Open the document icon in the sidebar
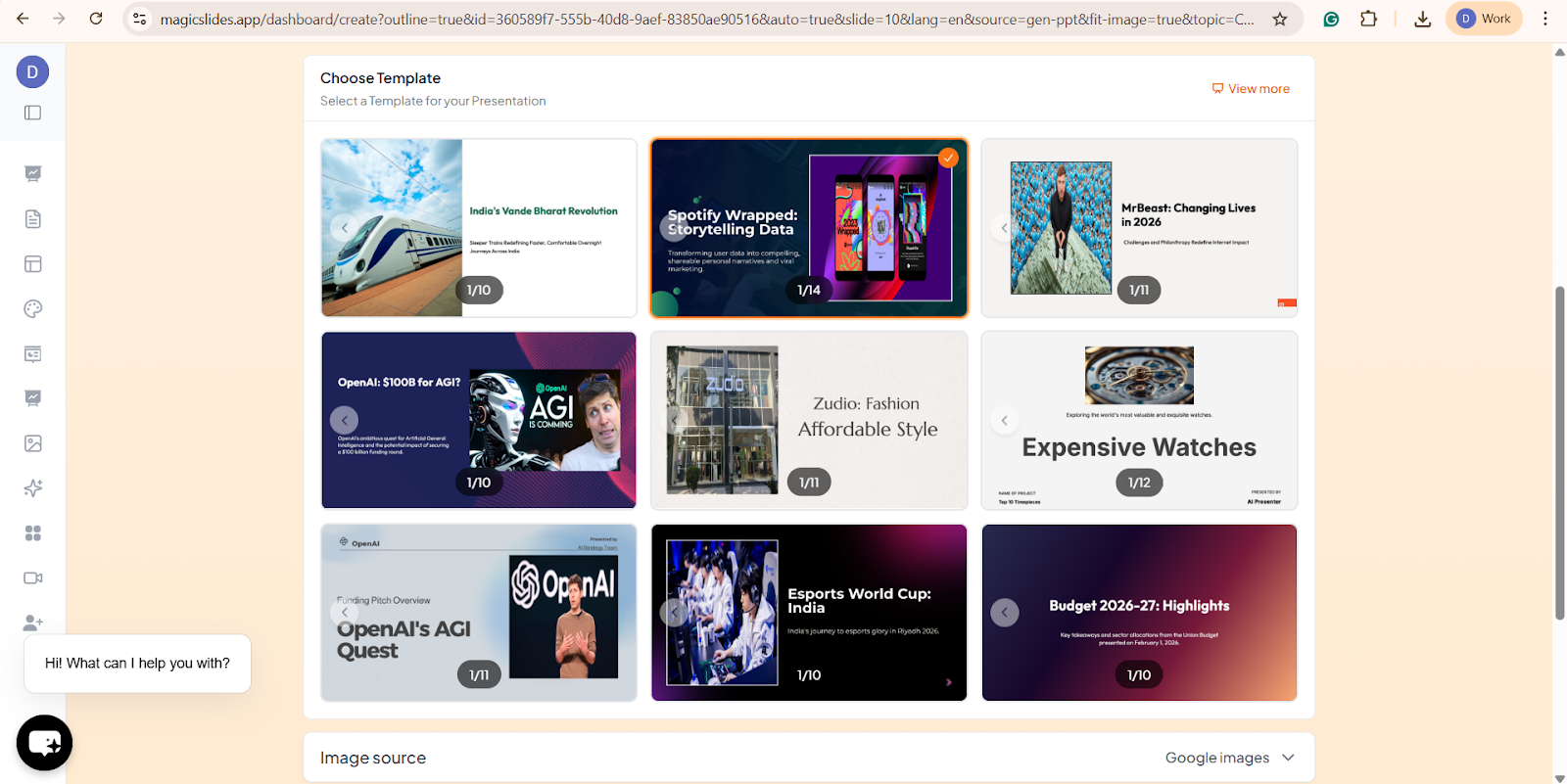The height and width of the screenshot is (784, 1567). pyautogui.click(x=32, y=218)
